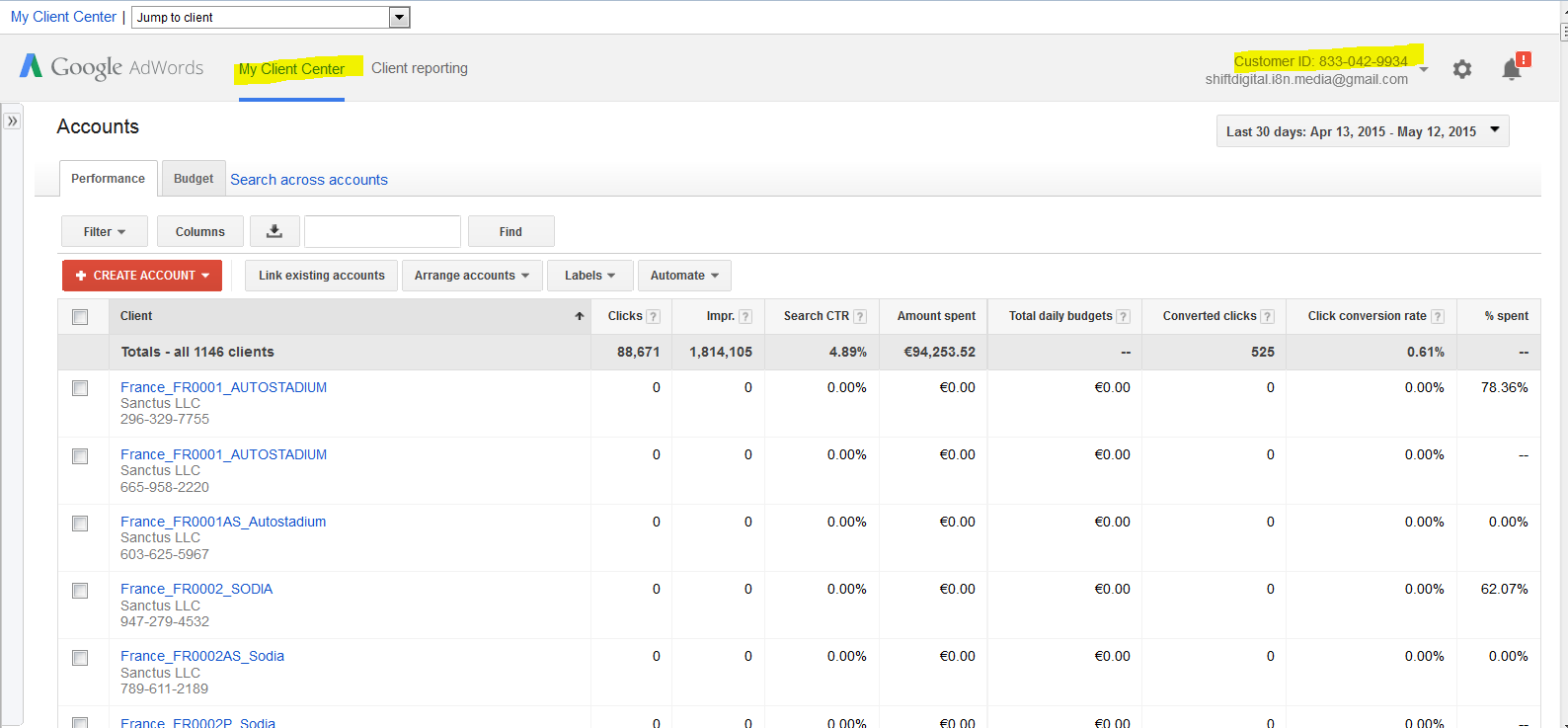Open help for Clicks column
The width and height of the screenshot is (1568, 728).
pyautogui.click(x=653, y=317)
